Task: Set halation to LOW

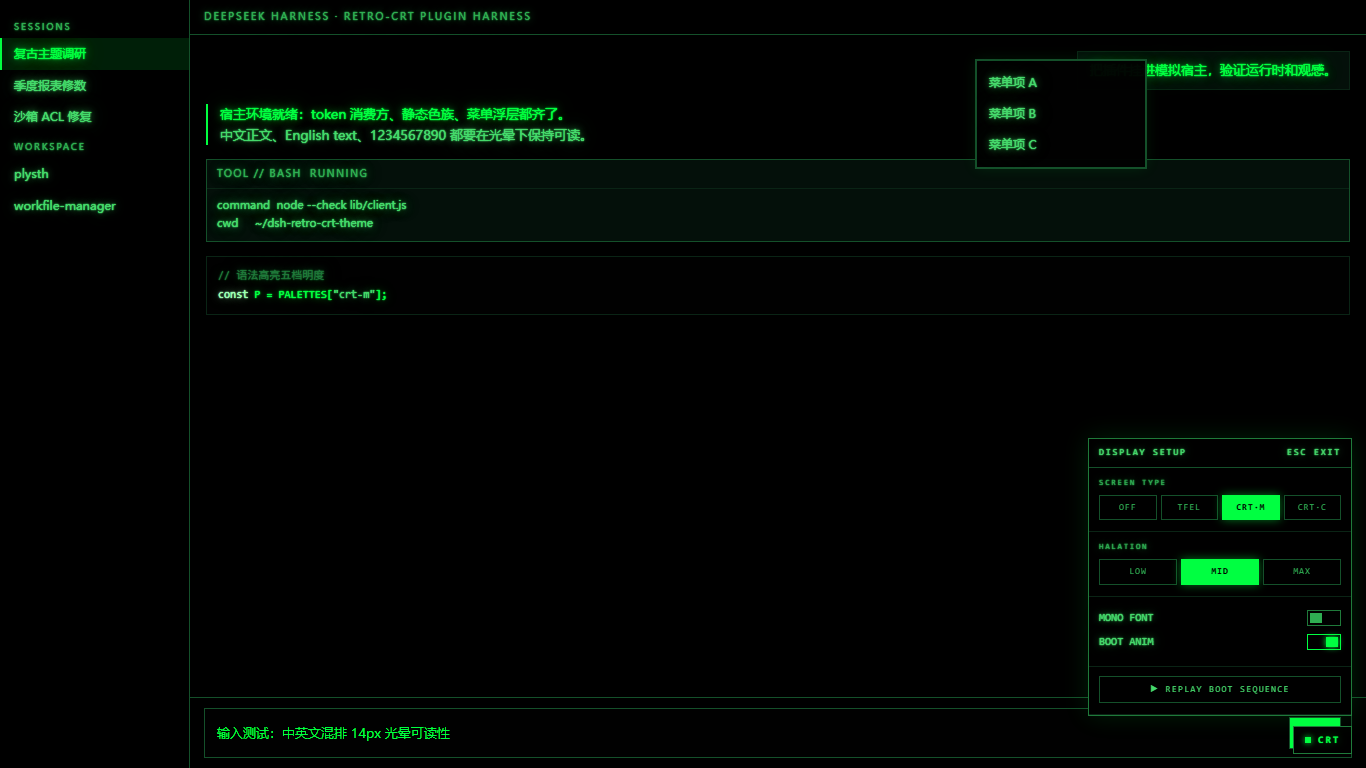Action: [1138, 572]
